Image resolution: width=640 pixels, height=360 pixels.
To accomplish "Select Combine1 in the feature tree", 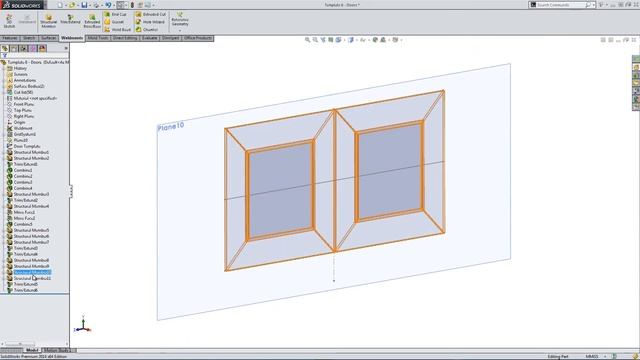I will pyautogui.click(x=22, y=170).
